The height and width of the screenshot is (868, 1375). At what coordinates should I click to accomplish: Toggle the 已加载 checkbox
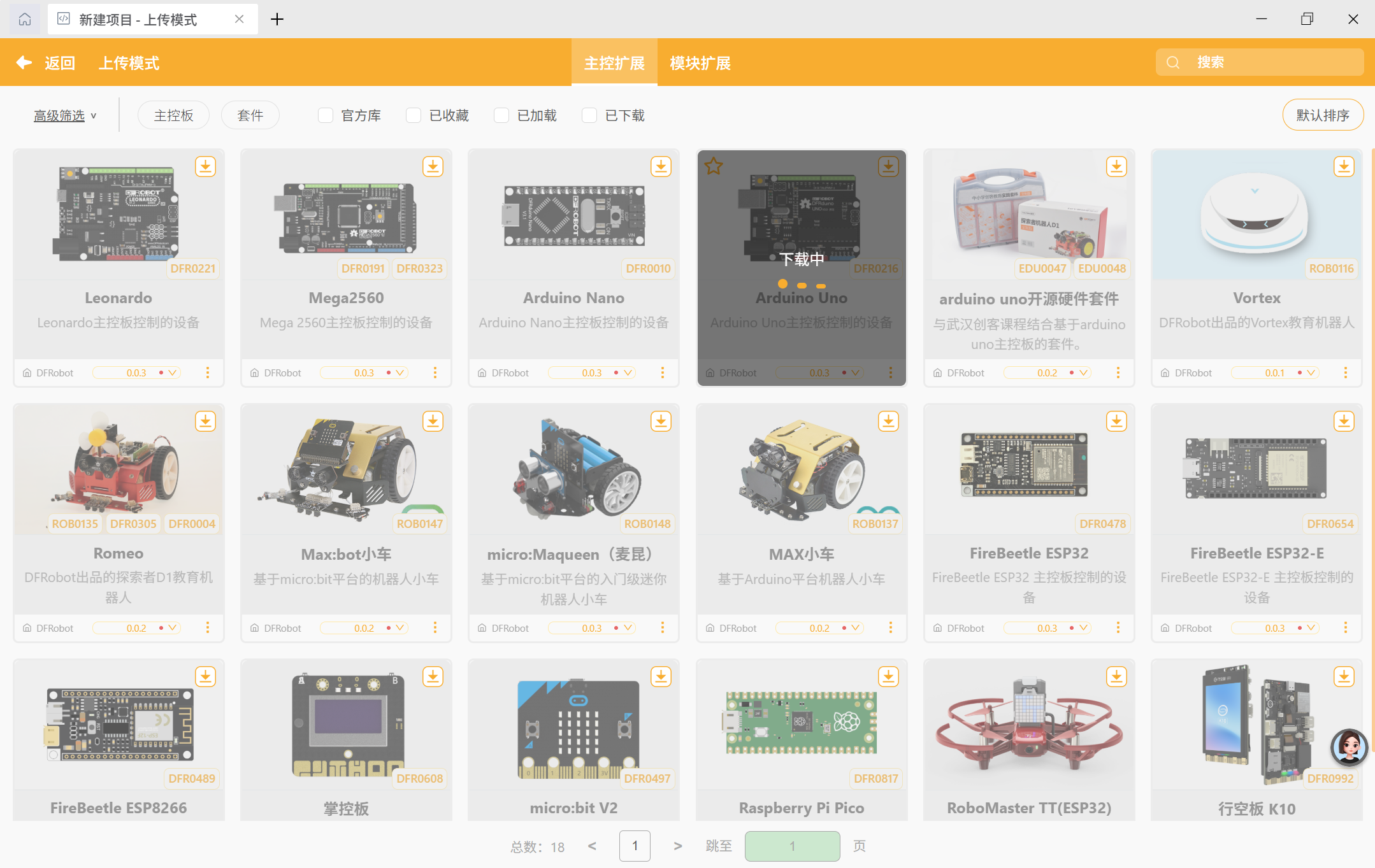point(501,115)
